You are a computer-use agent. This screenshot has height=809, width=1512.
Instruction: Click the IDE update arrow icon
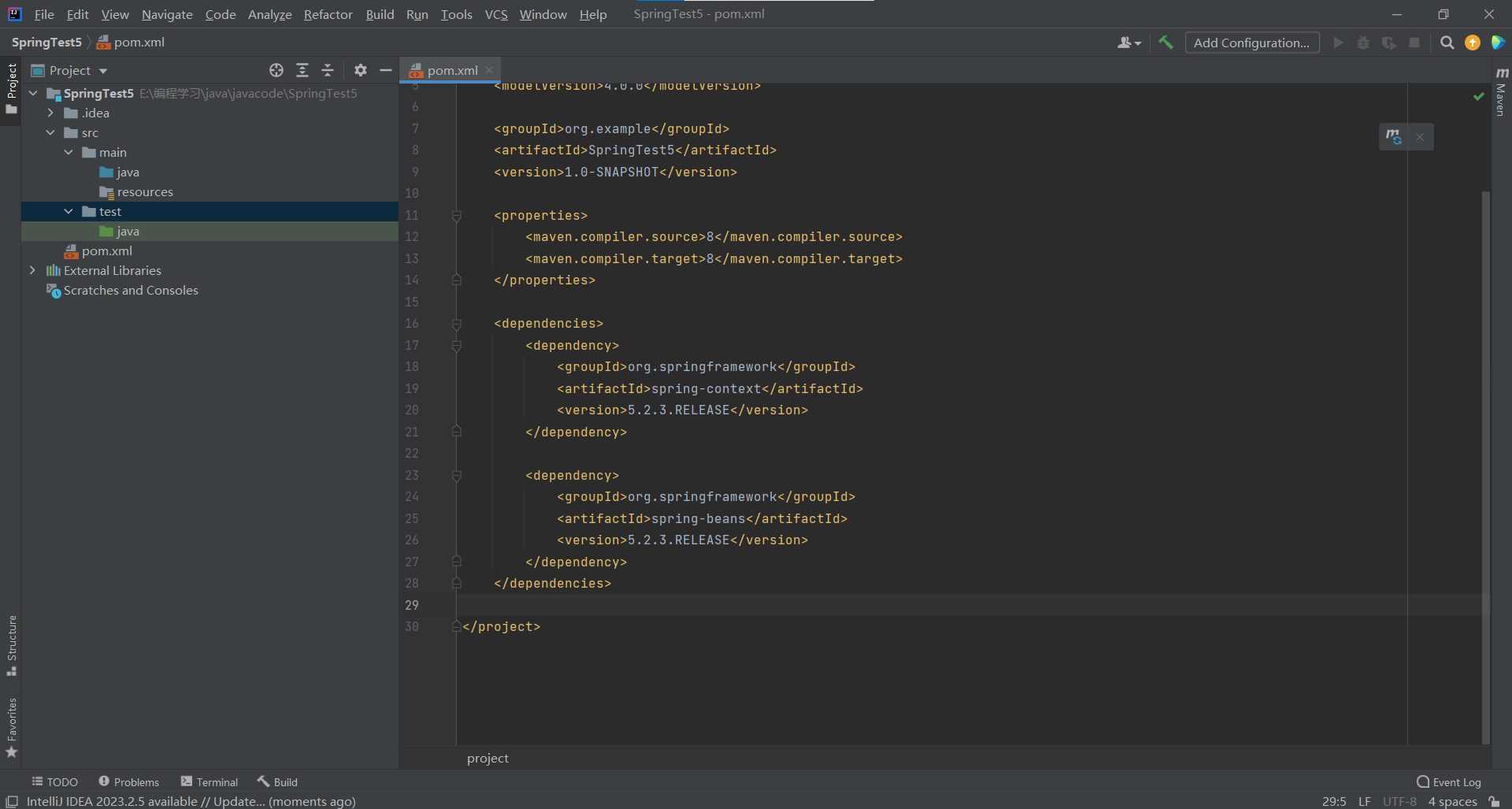coord(1472,43)
